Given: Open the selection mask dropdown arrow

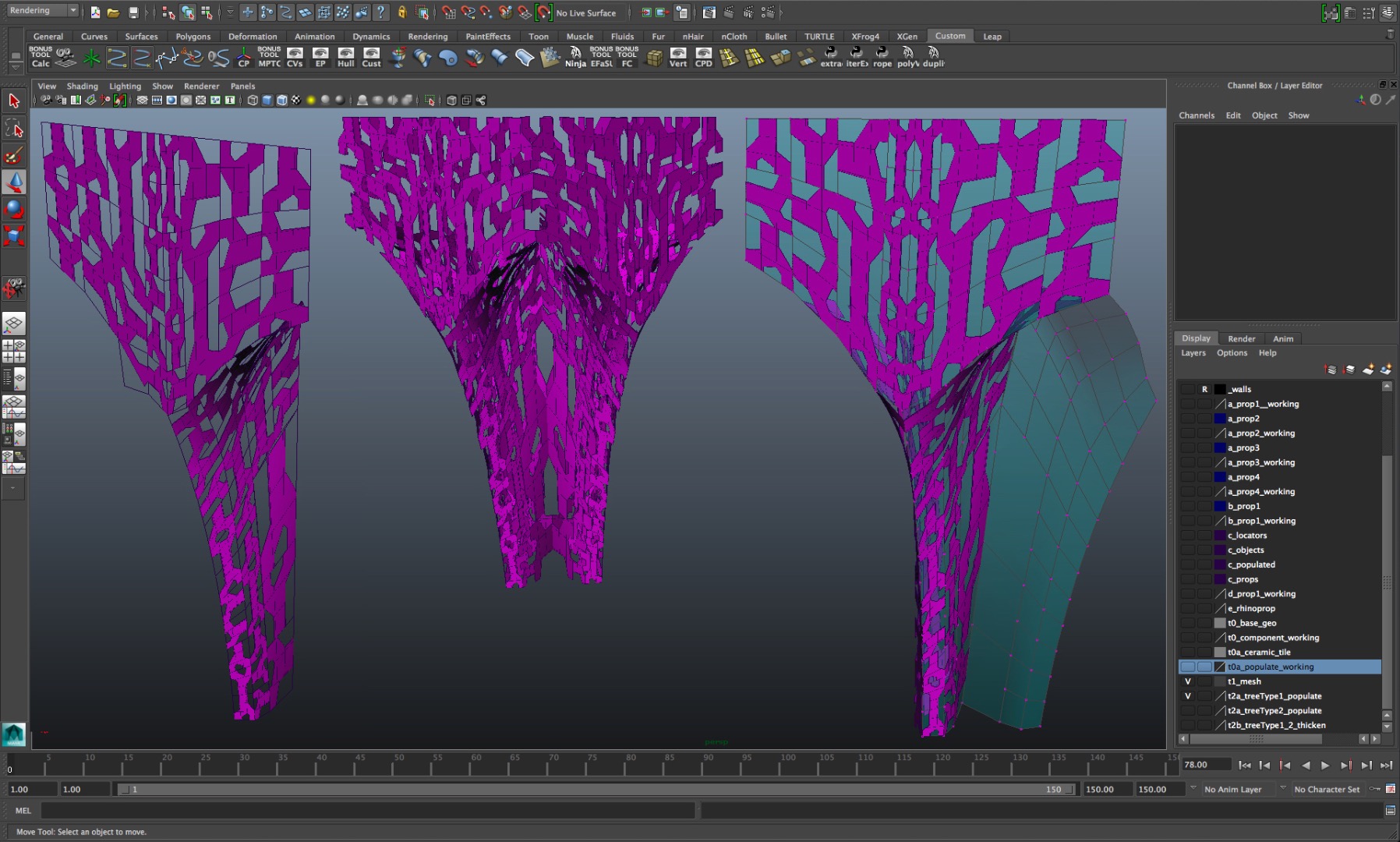Looking at the screenshot, I should pos(230,12).
